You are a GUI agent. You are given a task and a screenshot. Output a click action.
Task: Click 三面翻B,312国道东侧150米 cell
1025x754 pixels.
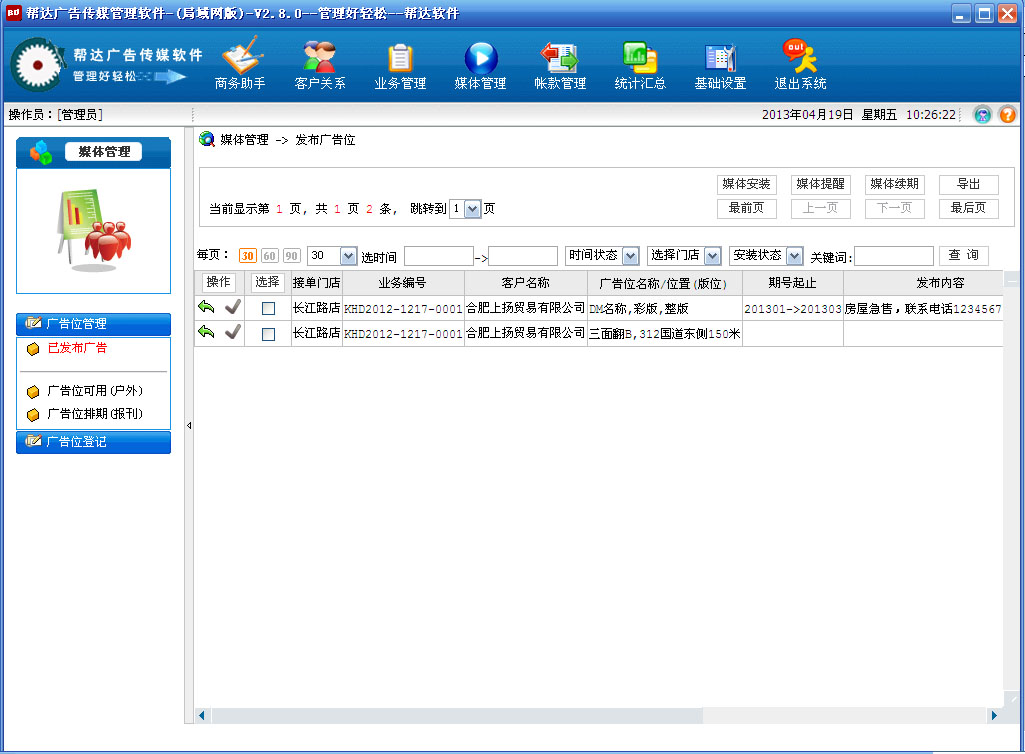pos(664,334)
